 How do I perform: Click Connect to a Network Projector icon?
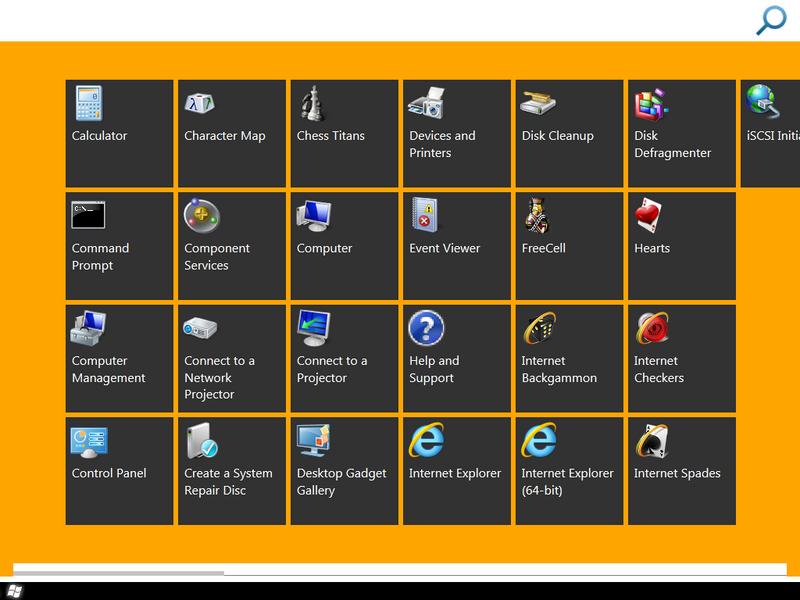point(200,328)
